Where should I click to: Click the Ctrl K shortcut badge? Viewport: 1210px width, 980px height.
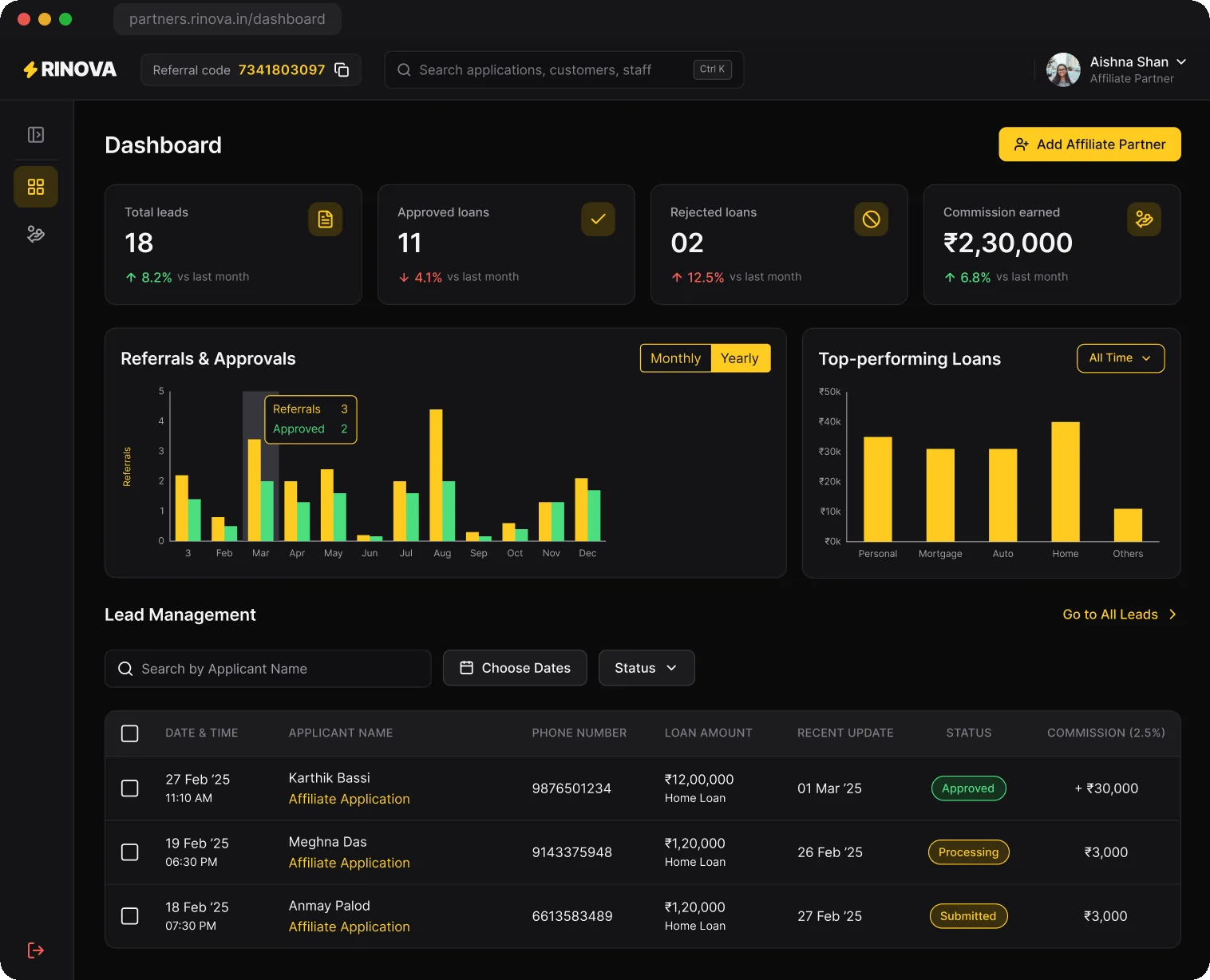713,69
